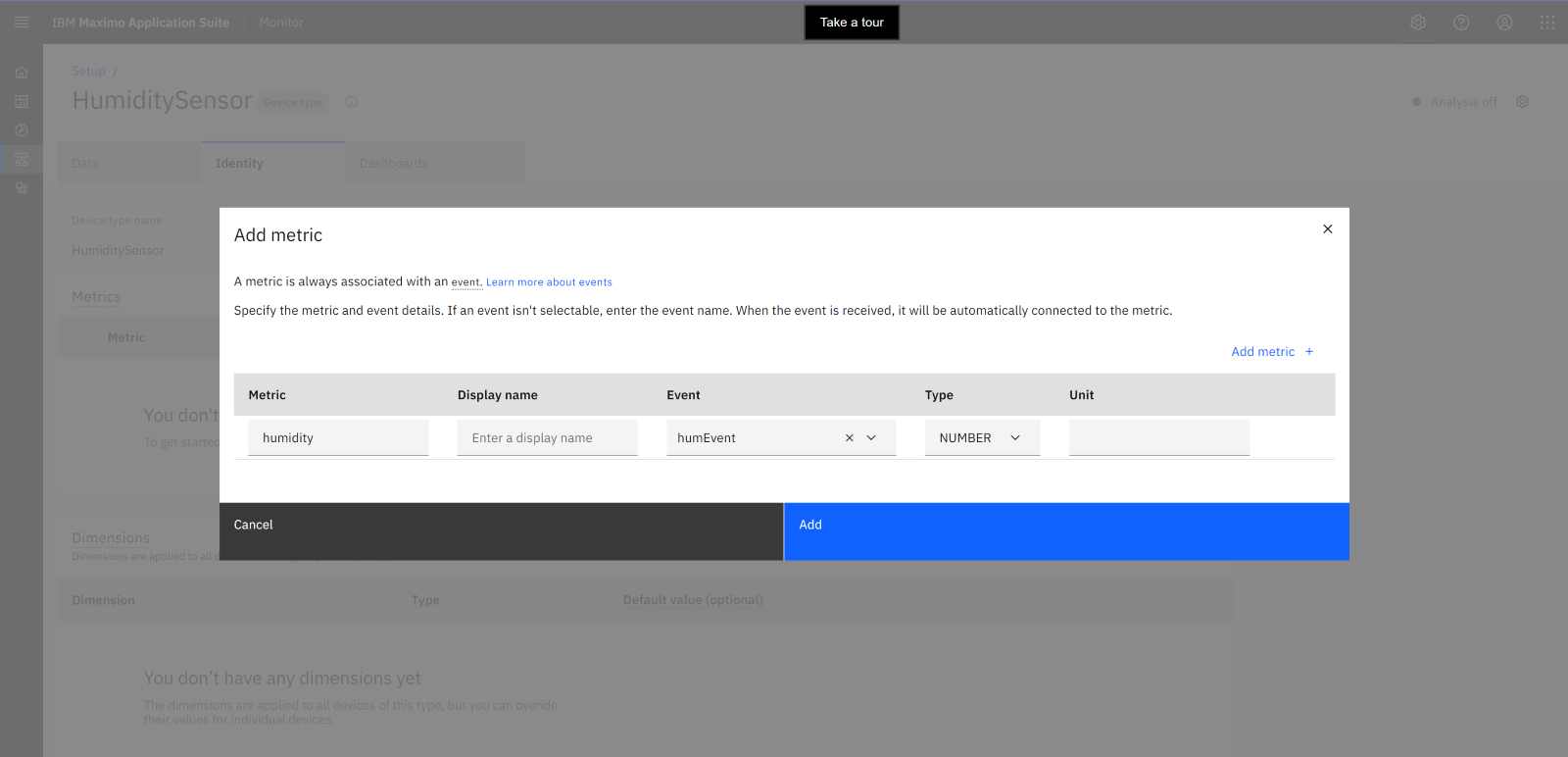Image resolution: width=1568 pixels, height=757 pixels.
Task: Close the Add metric dialog
Action: (x=1328, y=229)
